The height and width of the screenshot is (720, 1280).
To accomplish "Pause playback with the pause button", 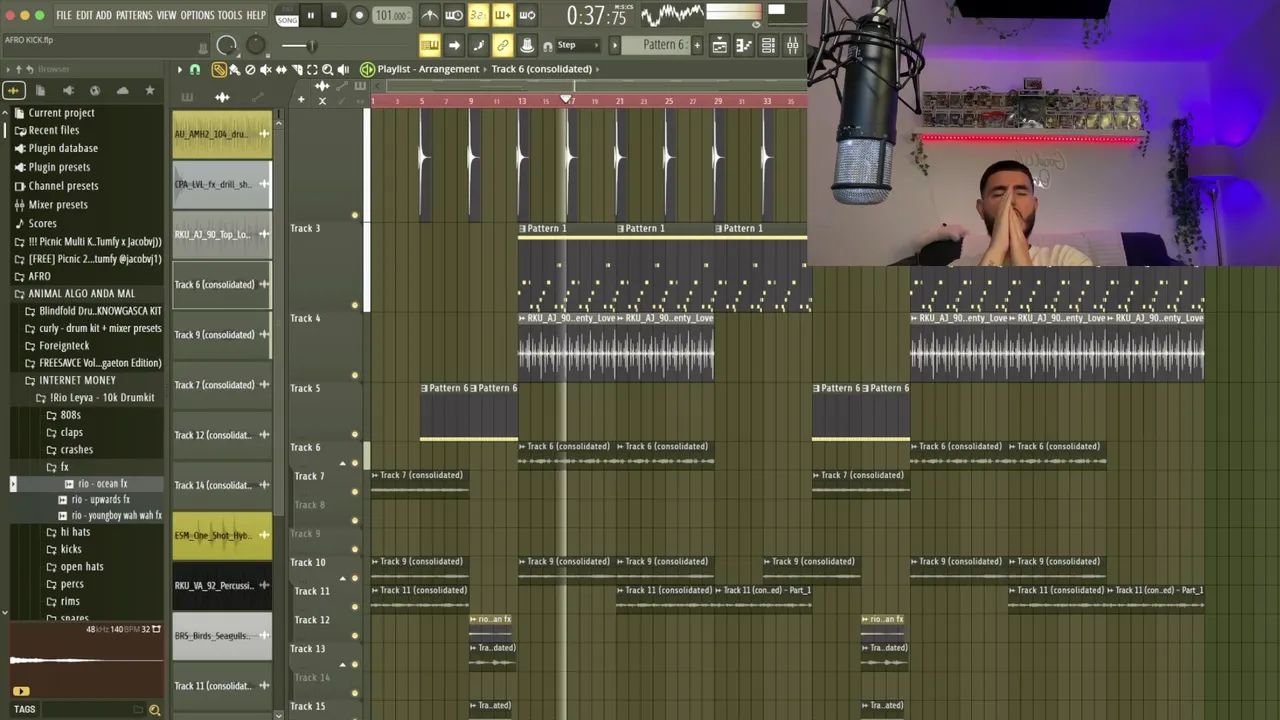I will [x=311, y=16].
